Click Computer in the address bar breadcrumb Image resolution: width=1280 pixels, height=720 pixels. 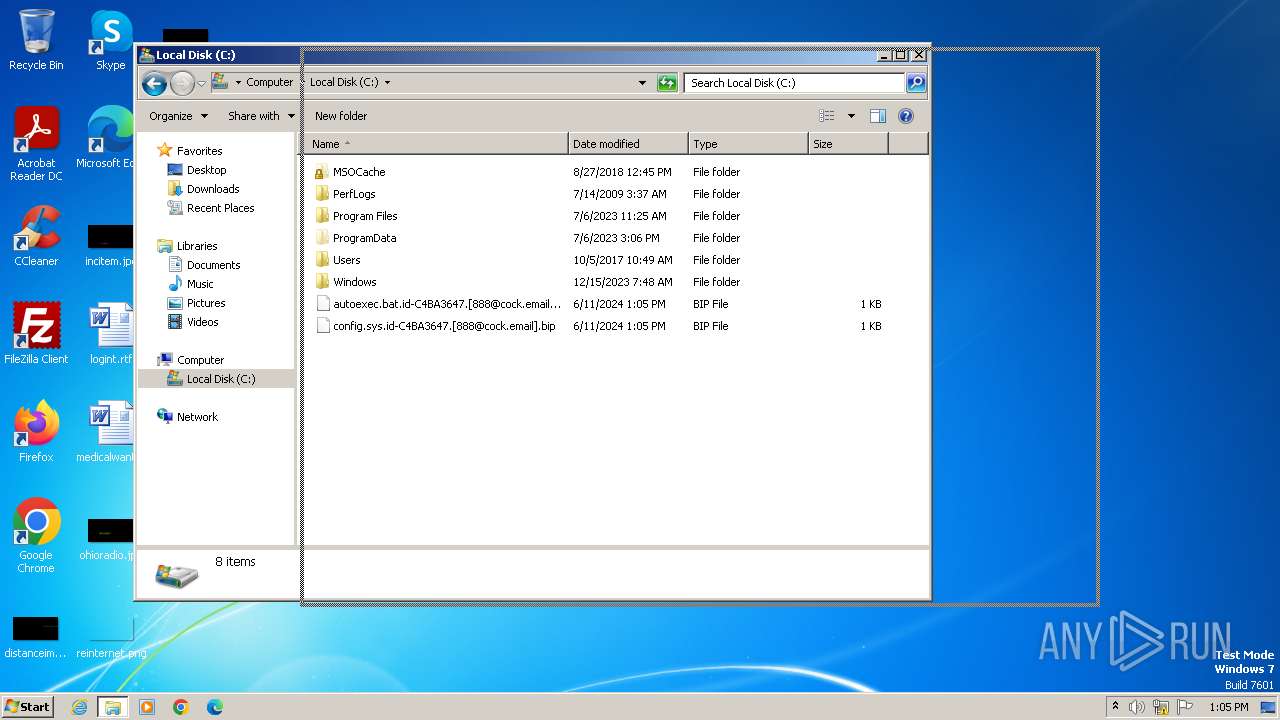[x=270, y=83]
